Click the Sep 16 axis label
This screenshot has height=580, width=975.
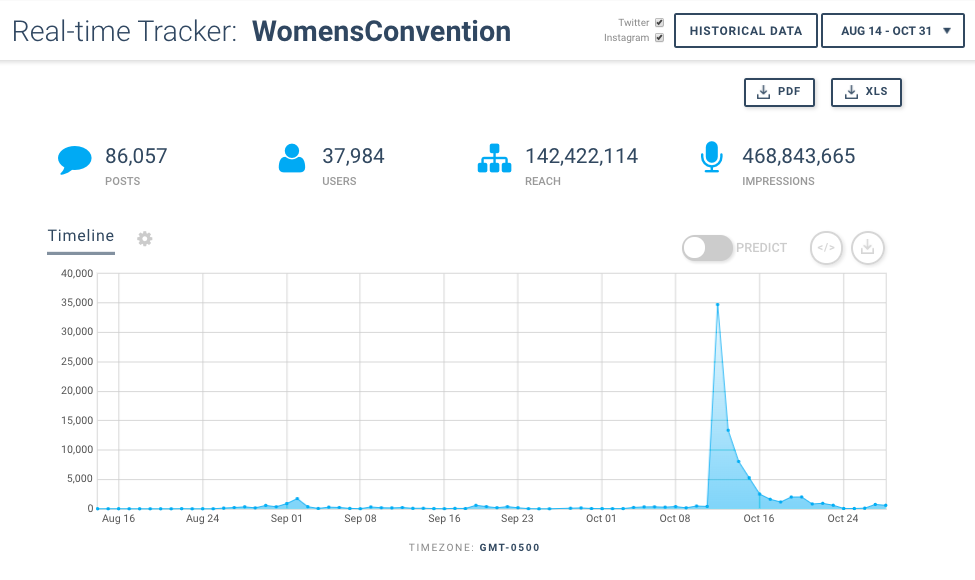(x=444, y=518)
